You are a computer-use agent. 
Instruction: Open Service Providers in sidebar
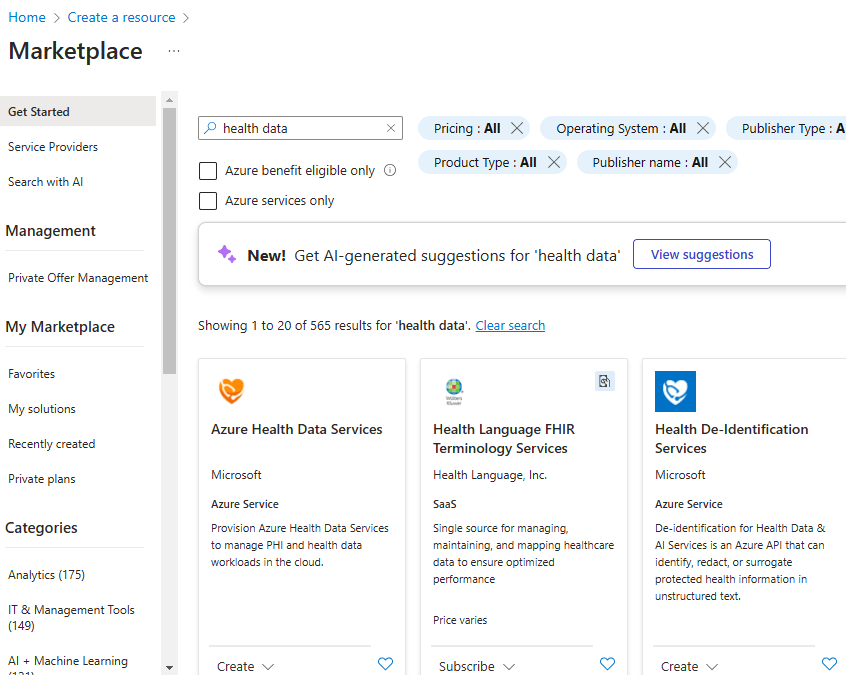pos(53,147)
